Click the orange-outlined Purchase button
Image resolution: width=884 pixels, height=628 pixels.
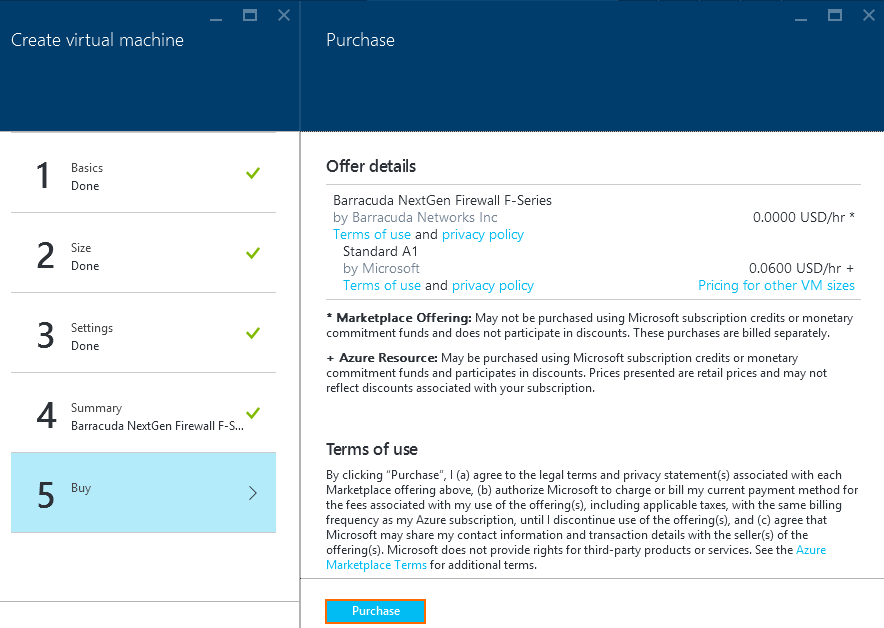pyautogui.click(x=375, y=611)
